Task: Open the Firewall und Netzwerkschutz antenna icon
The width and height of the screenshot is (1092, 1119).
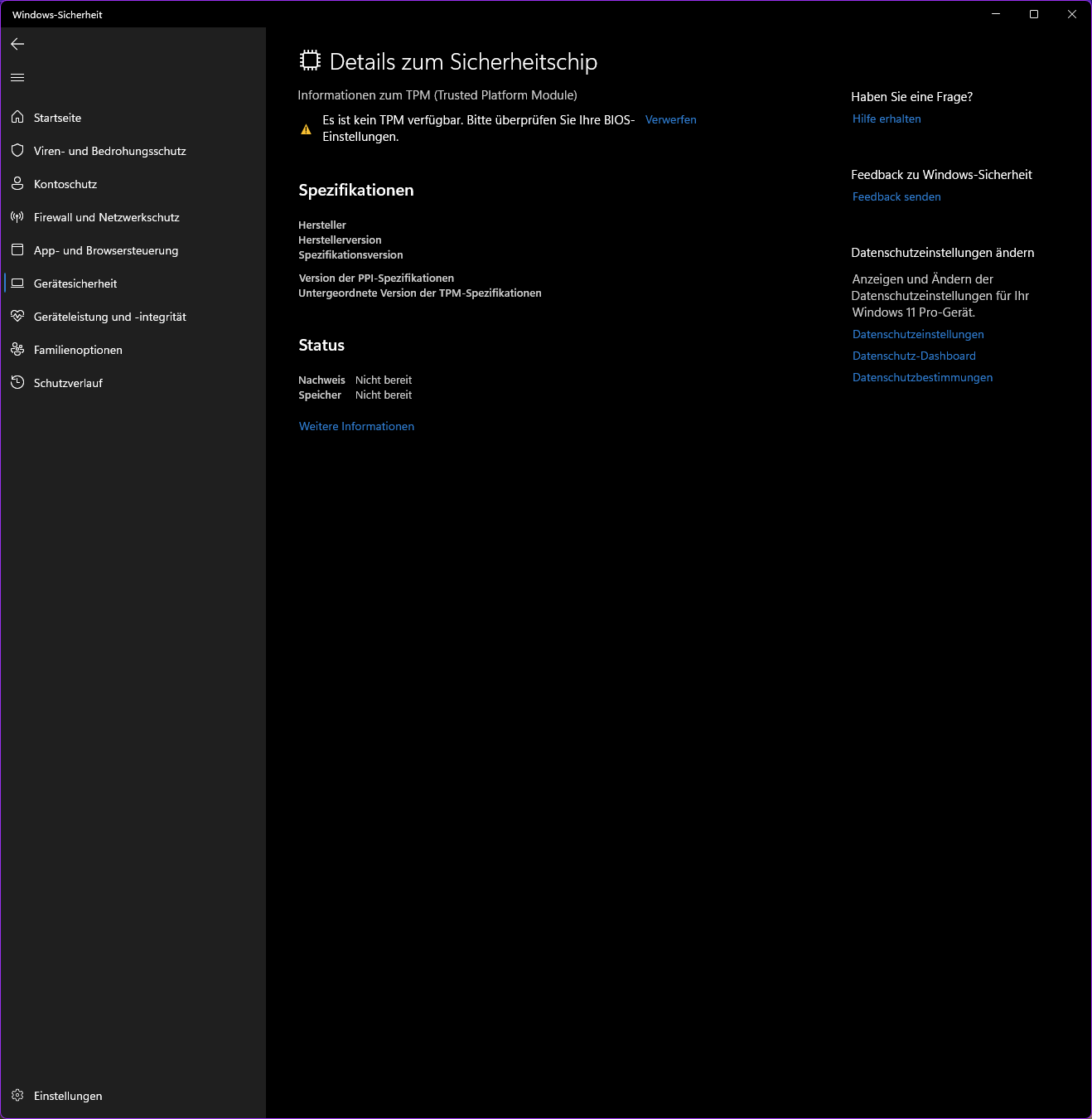Action: (x=17, y=216)
